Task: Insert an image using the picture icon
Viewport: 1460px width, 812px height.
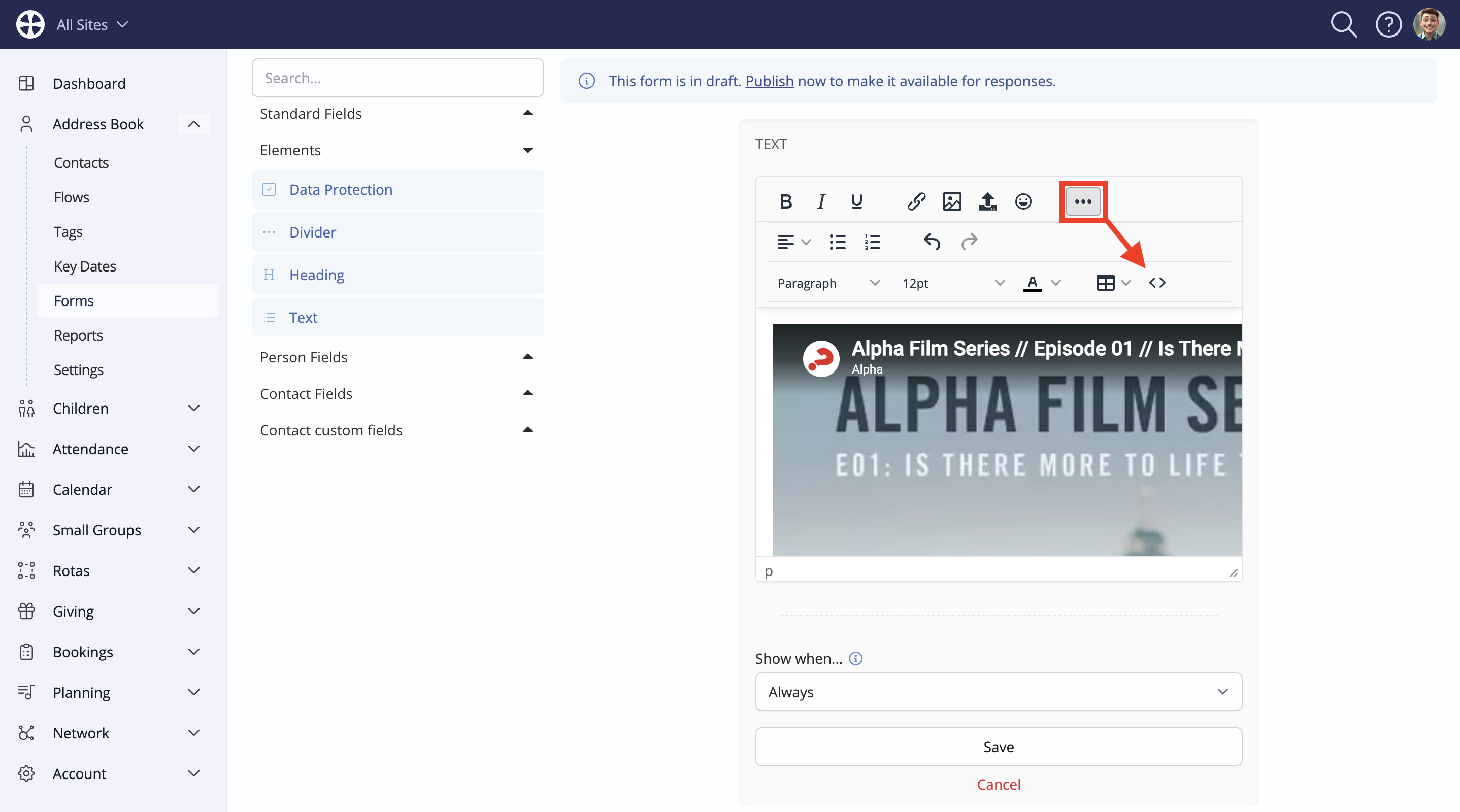Action: (952, 201)
